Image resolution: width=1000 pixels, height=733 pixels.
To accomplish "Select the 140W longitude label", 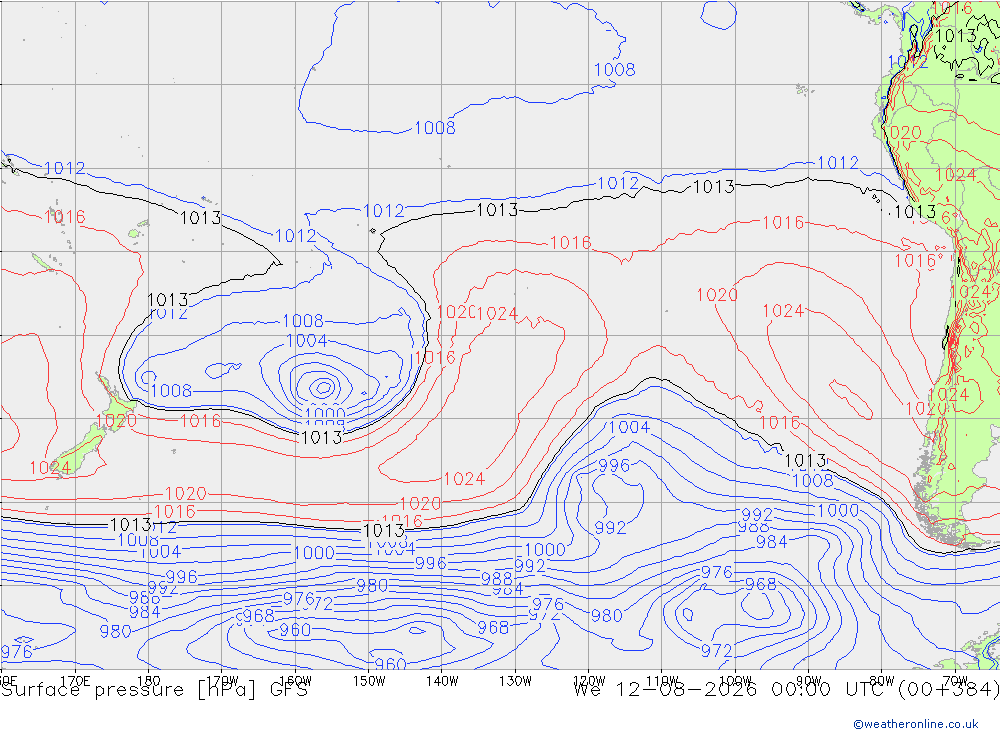I will (442, 681).
